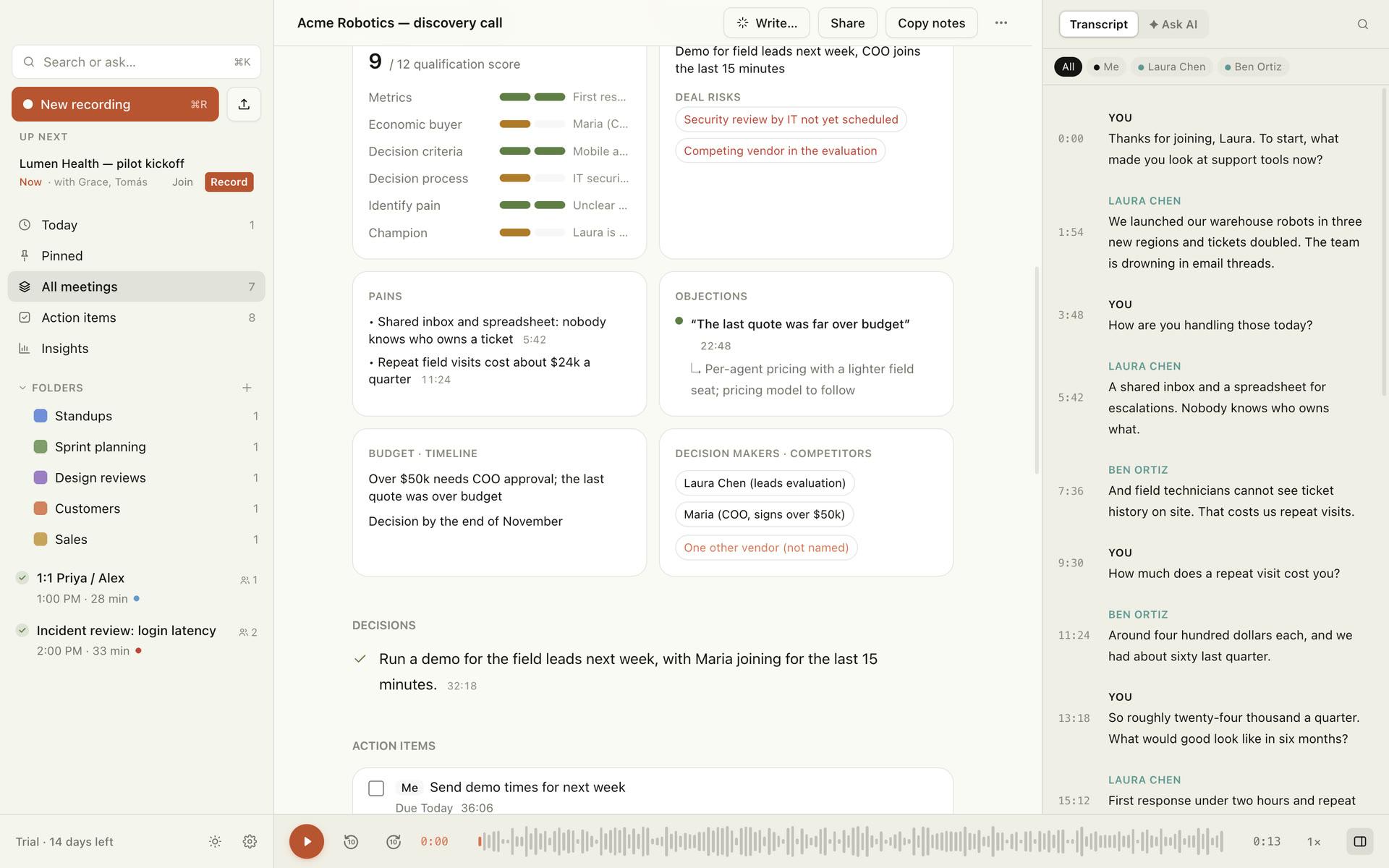Go to Action items list
This screenshot has height=868, width=1389.
tap(136, 318)
